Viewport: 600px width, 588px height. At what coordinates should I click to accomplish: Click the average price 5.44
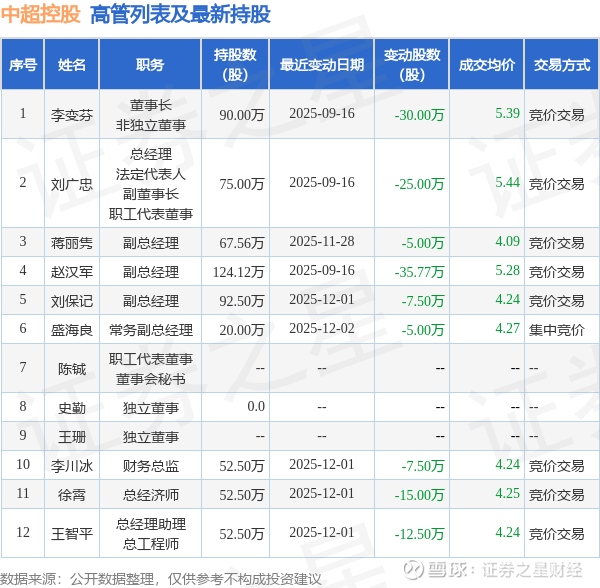coord(507,182)
